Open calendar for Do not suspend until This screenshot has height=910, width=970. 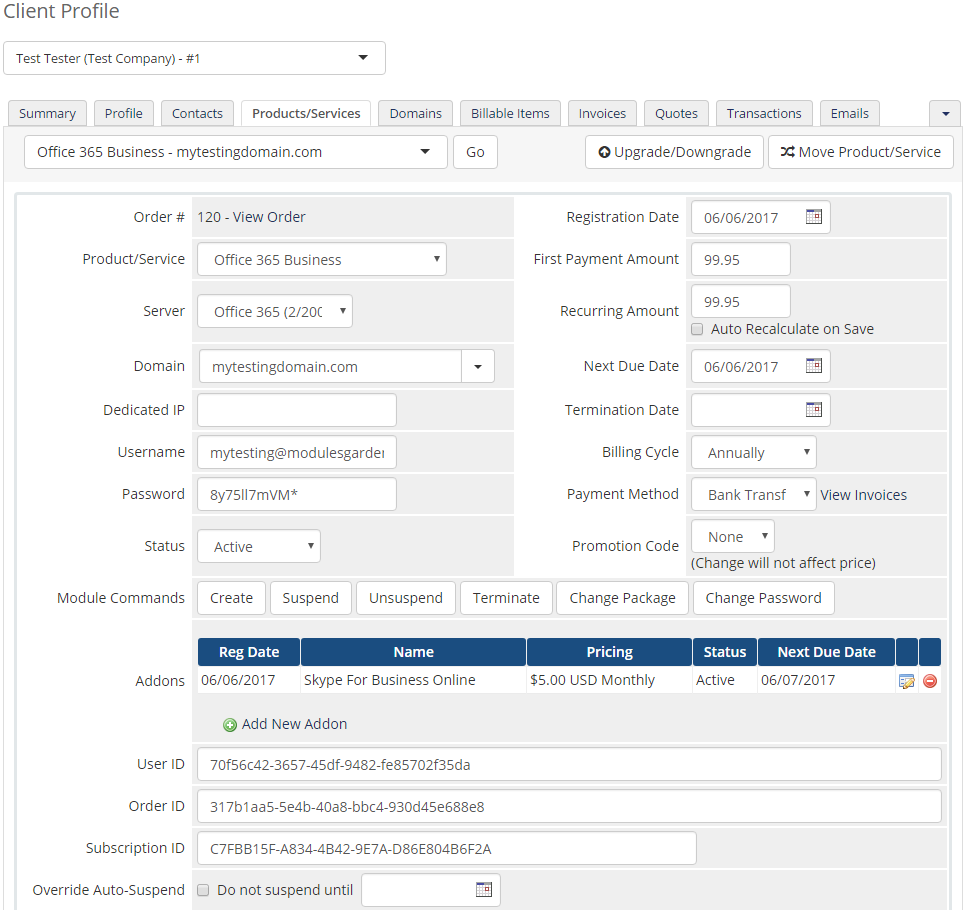tap(484, 890)
